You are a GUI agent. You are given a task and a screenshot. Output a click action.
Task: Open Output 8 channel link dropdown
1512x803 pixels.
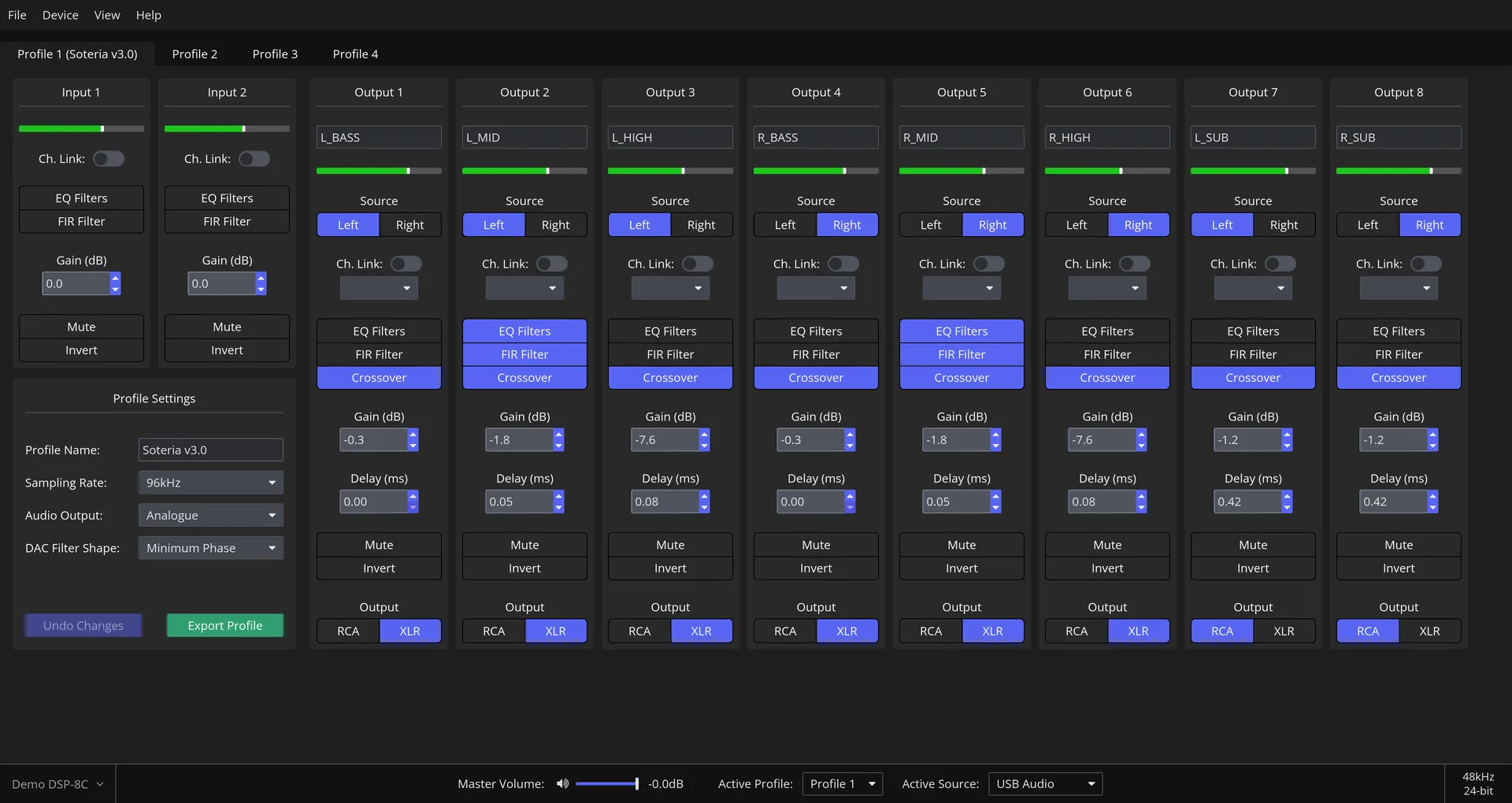tap(1399, 288)
